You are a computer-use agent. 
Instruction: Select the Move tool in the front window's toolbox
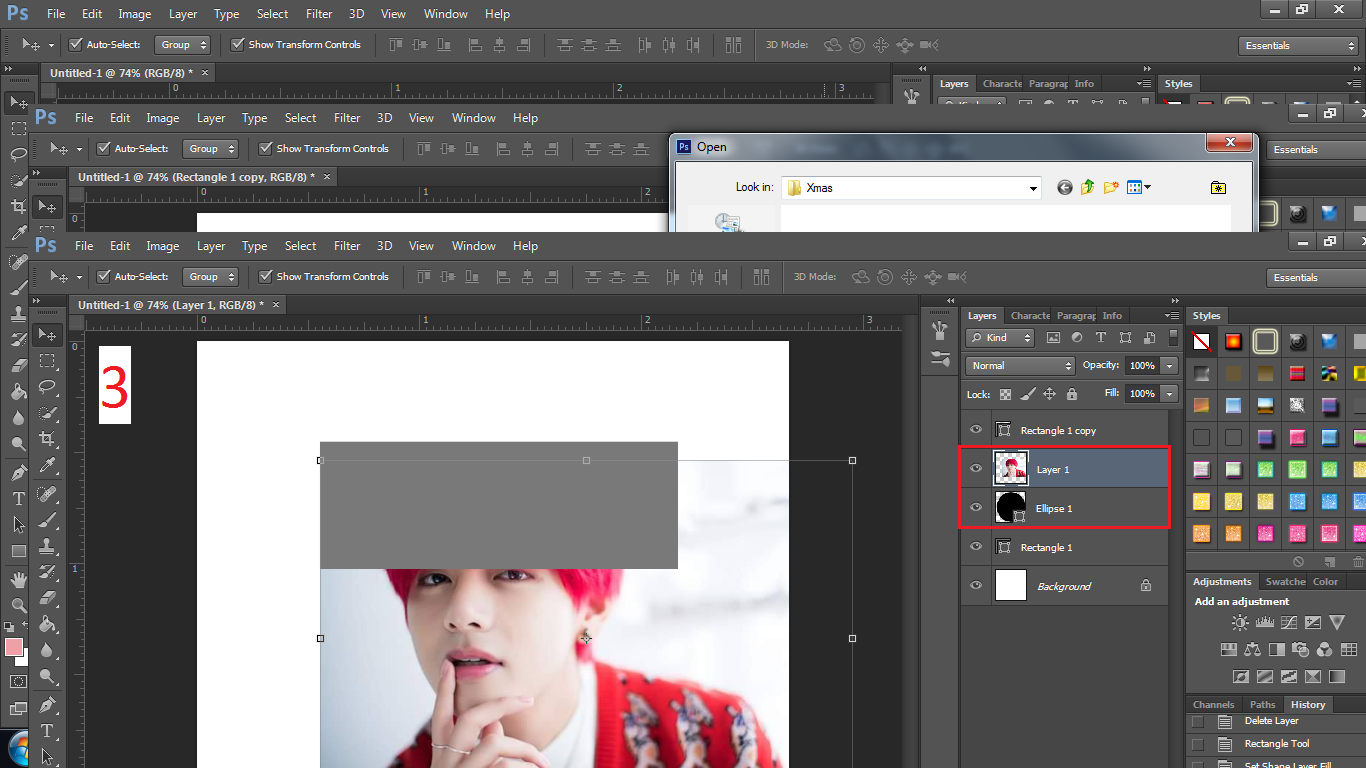[46, 334]
